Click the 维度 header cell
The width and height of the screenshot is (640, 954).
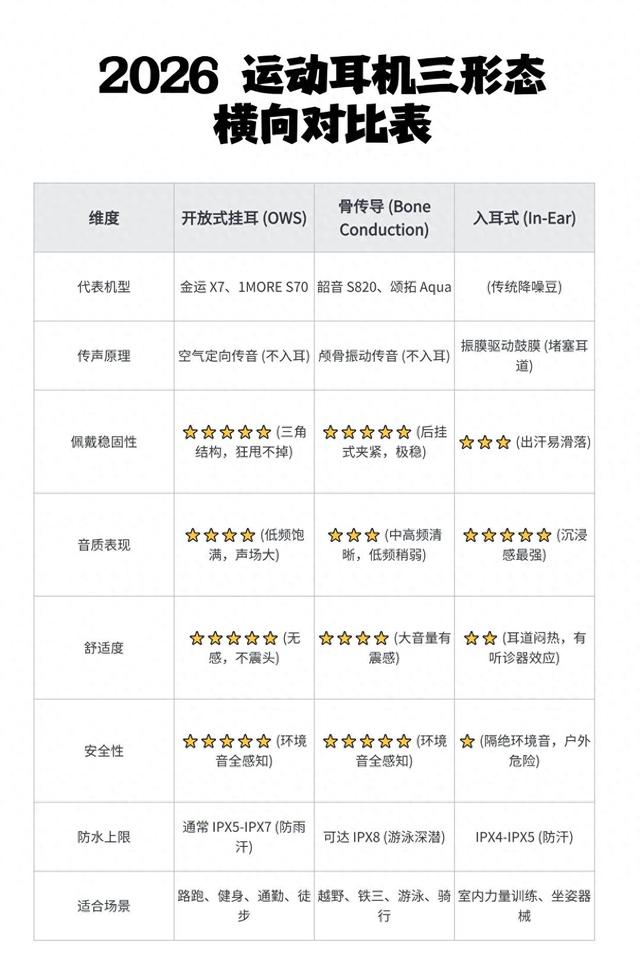(104, 218)
